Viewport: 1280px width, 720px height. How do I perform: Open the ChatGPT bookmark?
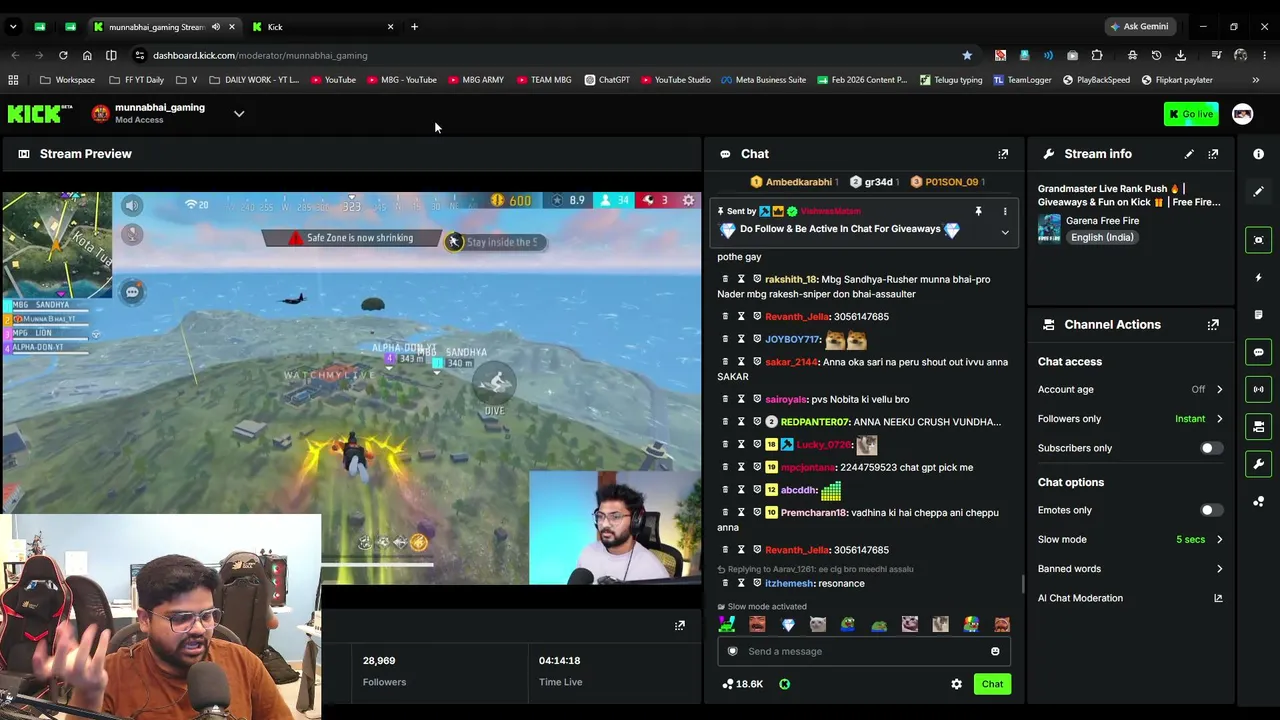[x=607, y=80]
